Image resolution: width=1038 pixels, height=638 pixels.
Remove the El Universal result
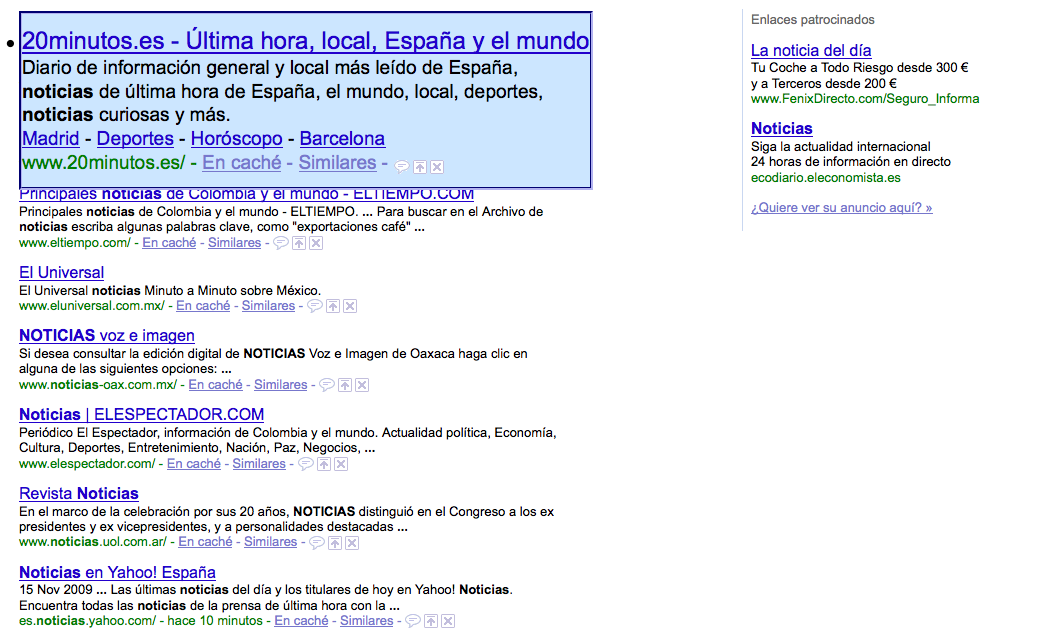[x=350, y=306]
